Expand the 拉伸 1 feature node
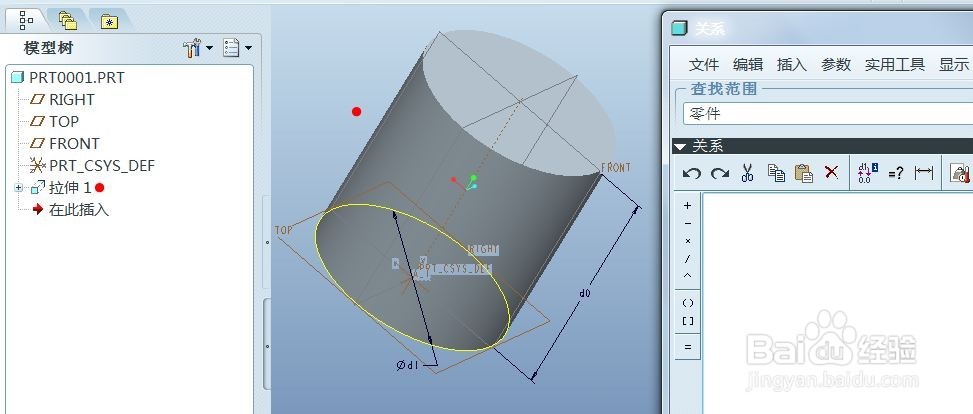This screenshot has height=414, width=973. pyautogui.click(x=19, y=187)
